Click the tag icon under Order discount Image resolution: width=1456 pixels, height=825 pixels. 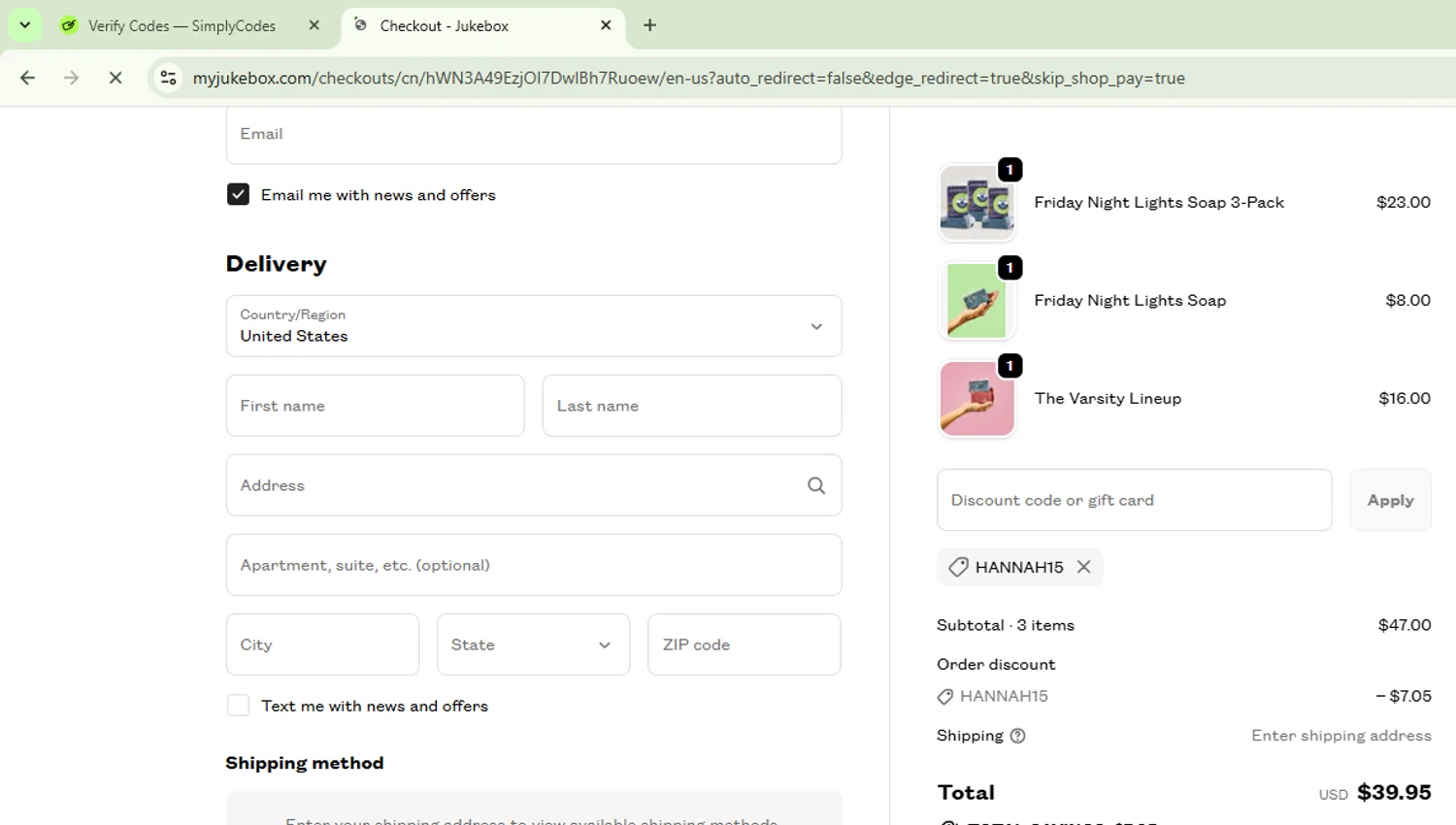click(x=945, y=697)
